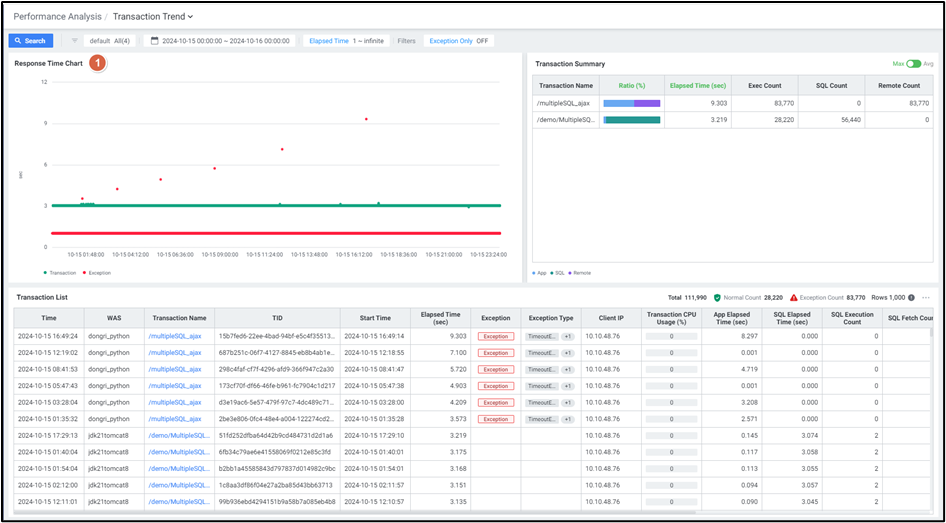The image size is (946, 523).
Task: Click the filter funnel icon
Action: point(75,41)
